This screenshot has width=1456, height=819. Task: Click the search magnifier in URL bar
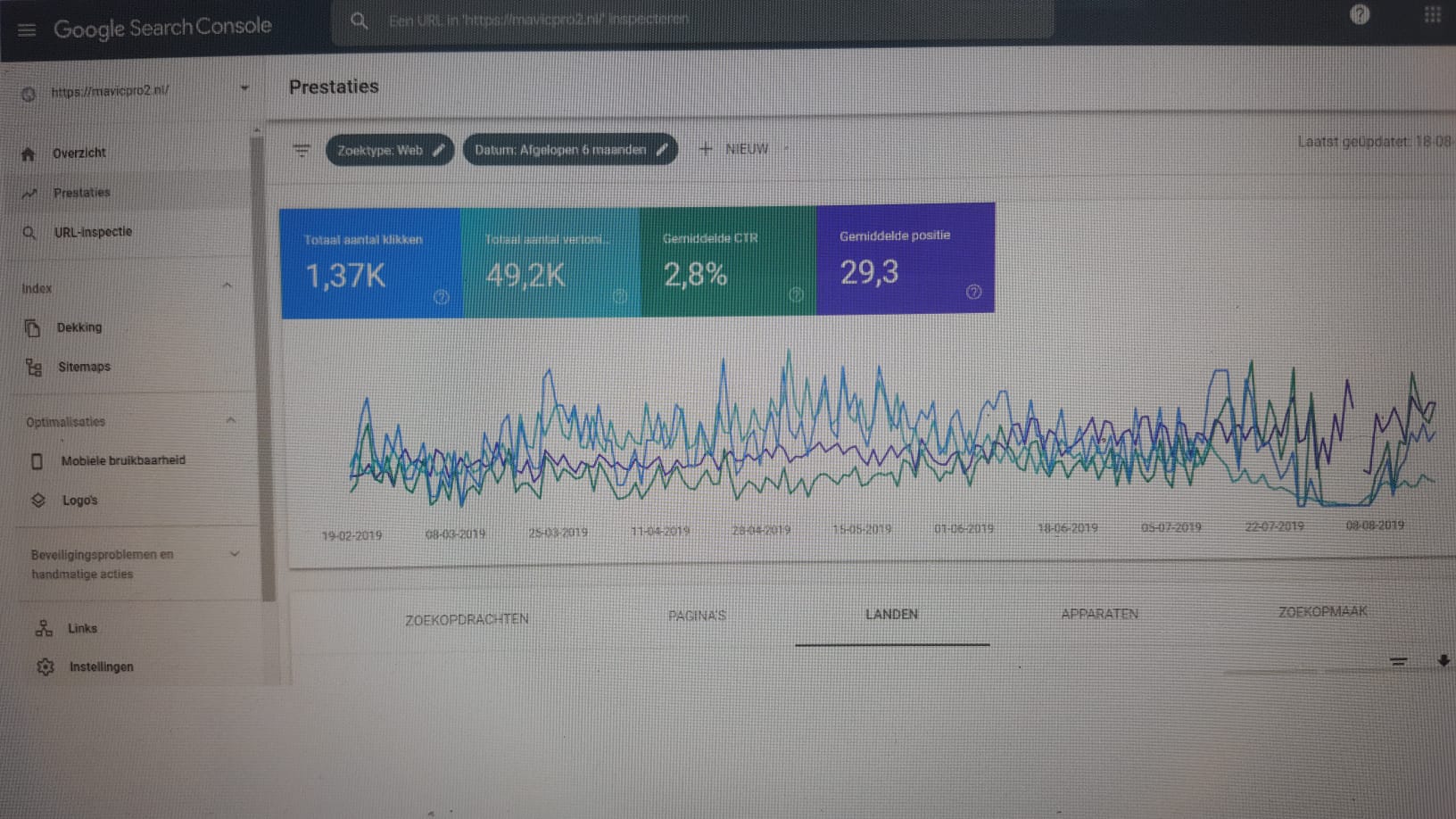pos(359,21)
